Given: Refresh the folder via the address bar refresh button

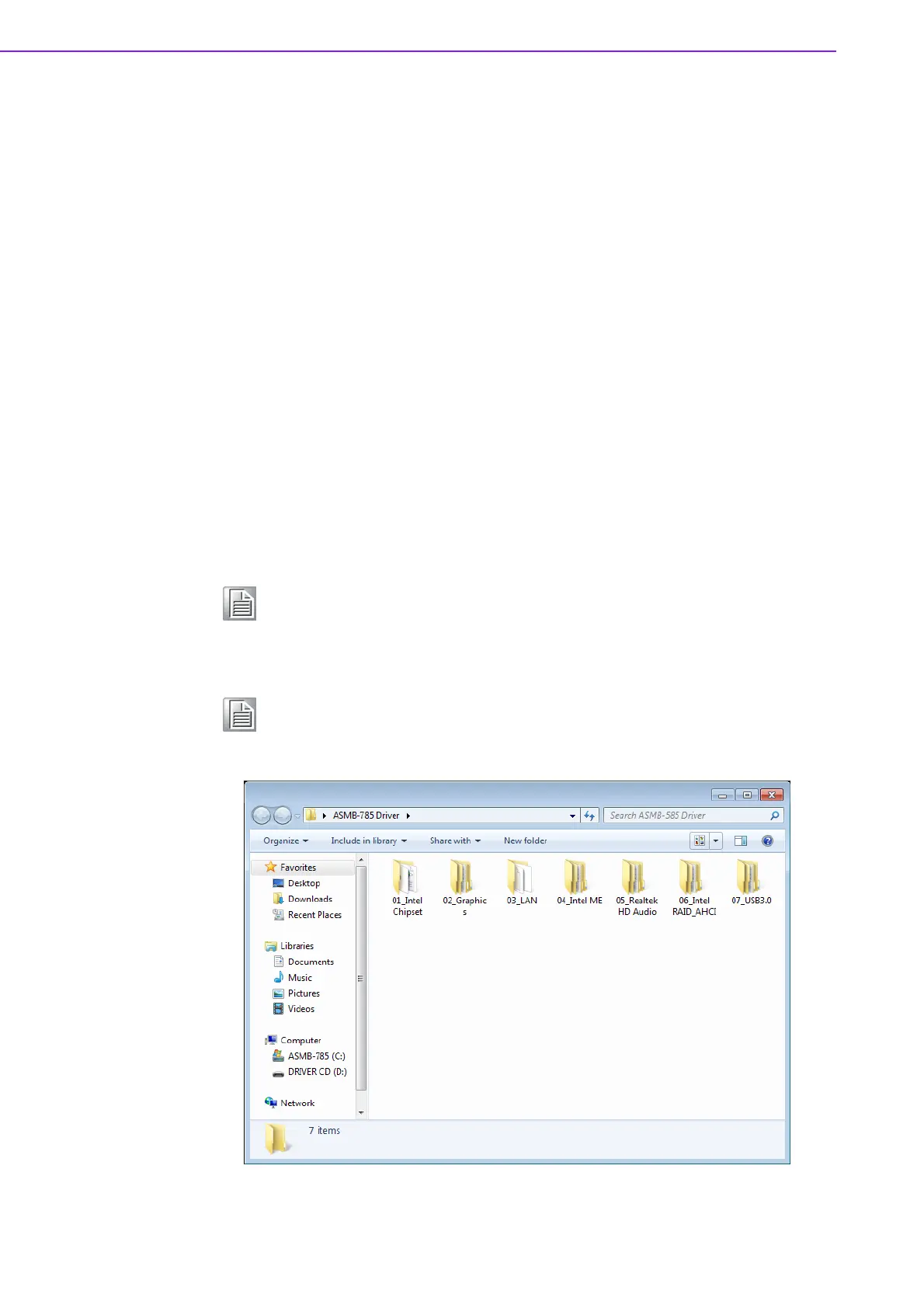Looking at the screenshot, I should coord(589,816).
